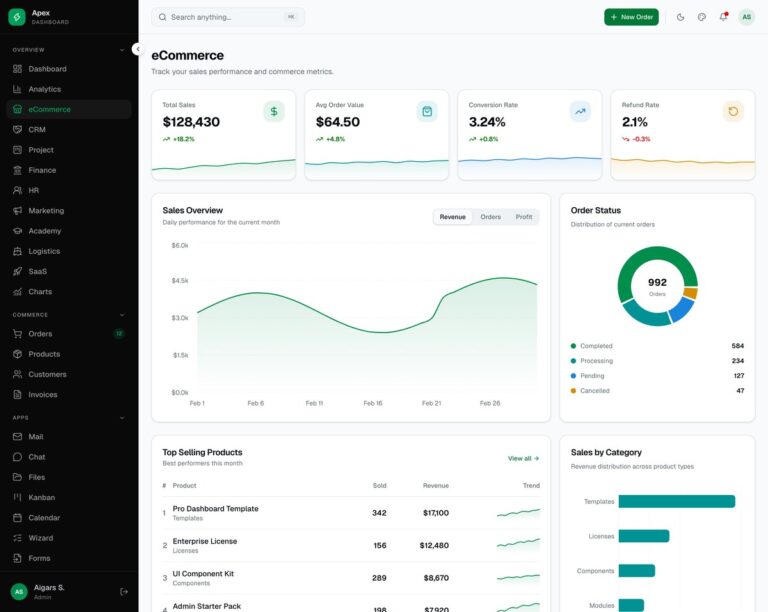
Task: Open Mail app in sidebar
Action: pyautogui.click(x=69, y=437)
